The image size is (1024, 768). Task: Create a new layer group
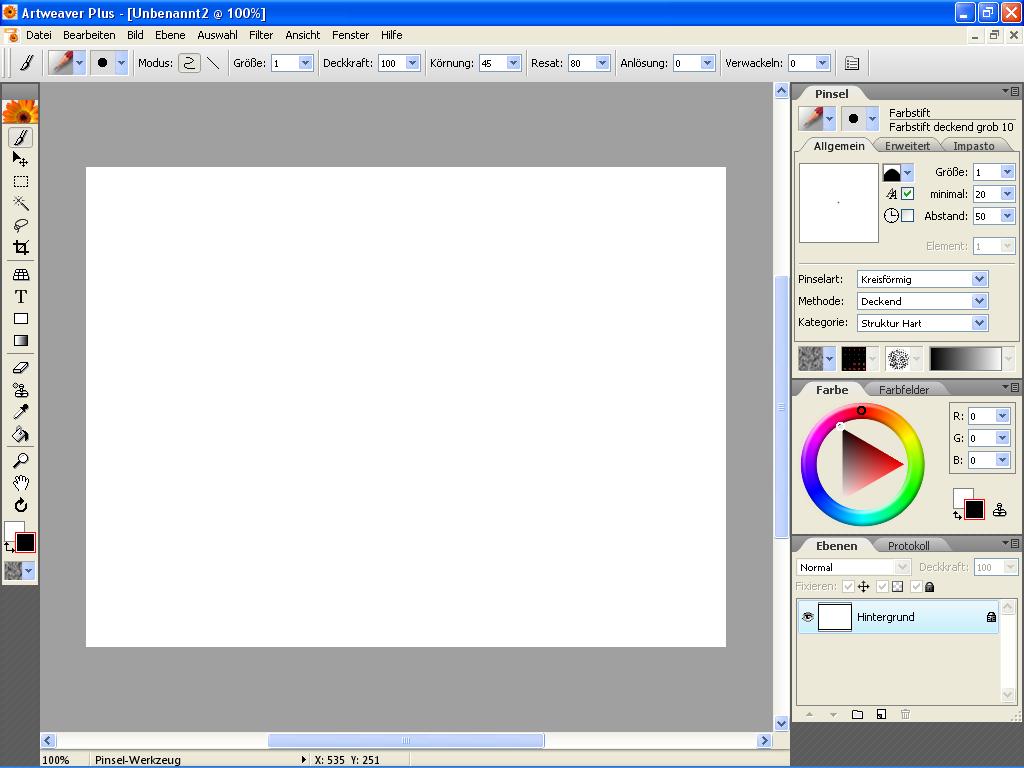[857, 714]
